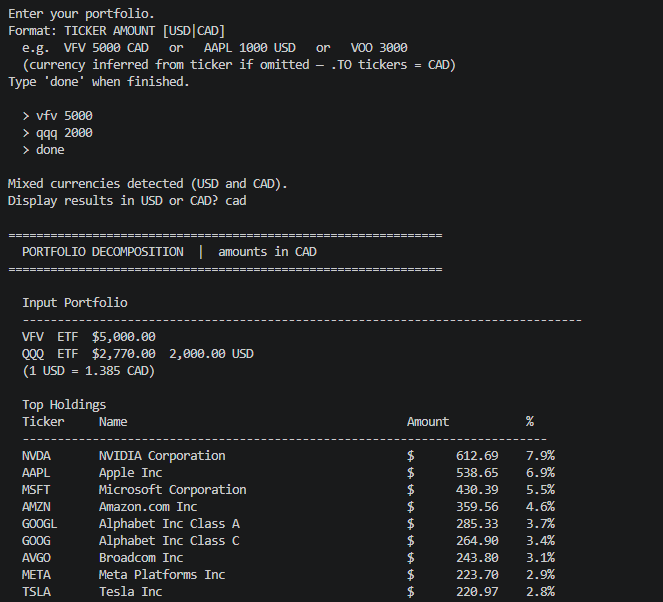
Task: Click the 'Top Holdings' heading
Action: point(64,405)
